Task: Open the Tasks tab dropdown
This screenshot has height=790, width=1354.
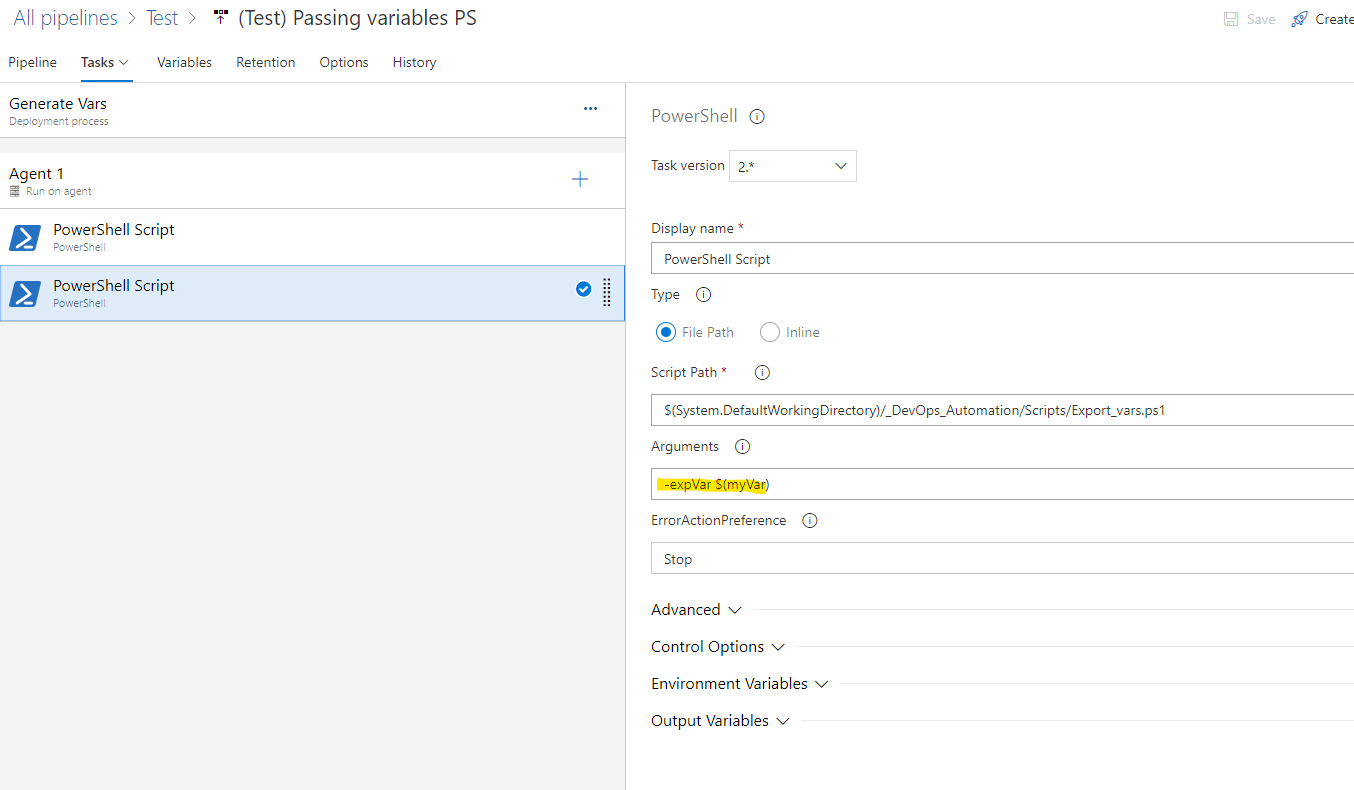Action: pyautogui.click(x=105, y=62)
